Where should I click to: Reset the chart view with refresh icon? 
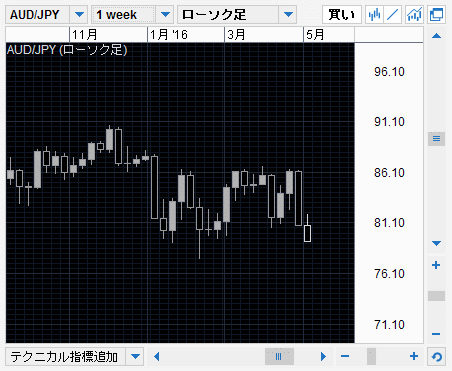pyautogui.click(x=437, y=357)
